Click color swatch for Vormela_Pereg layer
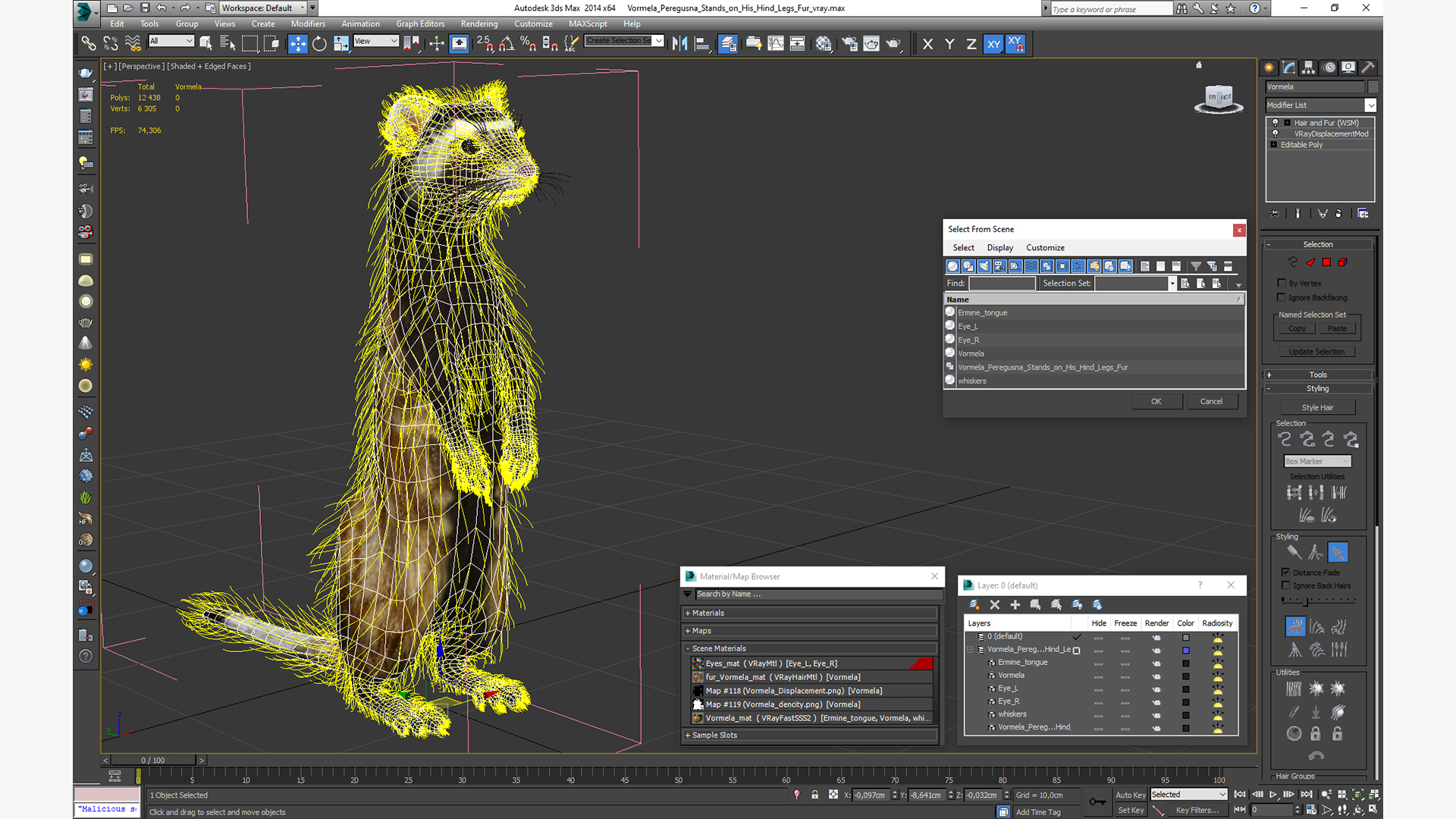This screenshot has height=819, width=1456. tap(1186, 651)
